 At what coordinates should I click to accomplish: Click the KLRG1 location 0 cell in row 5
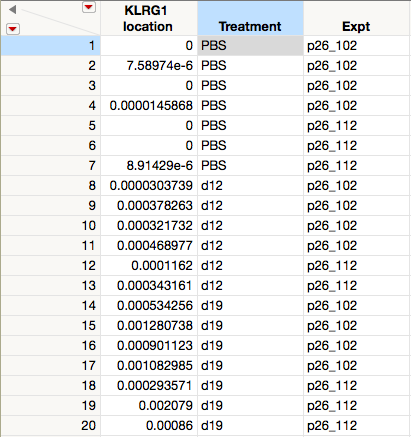pyautogui.click(x=149, y=126)
